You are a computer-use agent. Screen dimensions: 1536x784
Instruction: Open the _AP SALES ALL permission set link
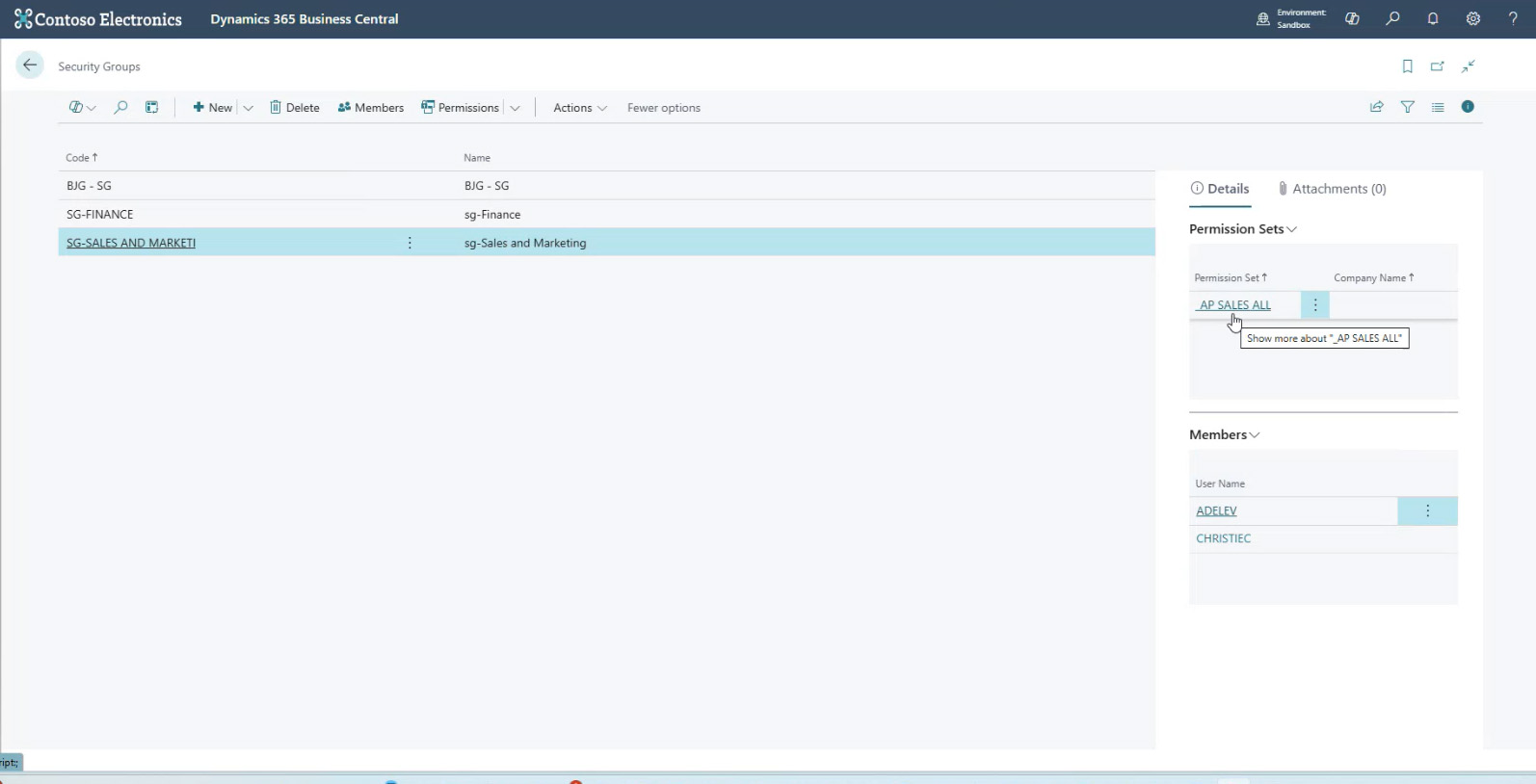[1233, 305]
